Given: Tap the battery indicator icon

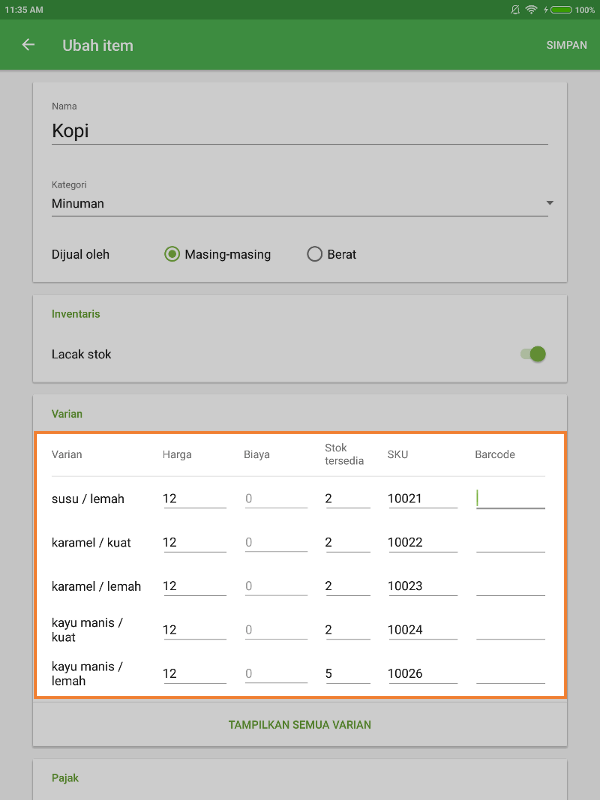Looking at the screenshot, I should [560, 9].
